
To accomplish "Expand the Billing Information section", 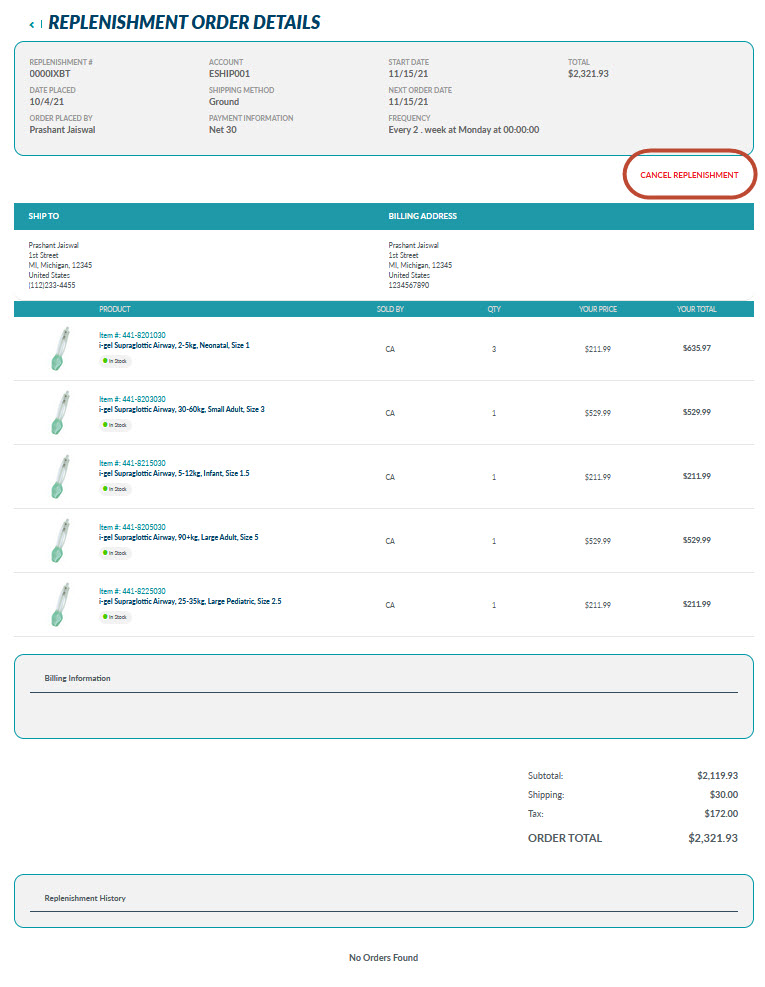I will pos(77,678).
